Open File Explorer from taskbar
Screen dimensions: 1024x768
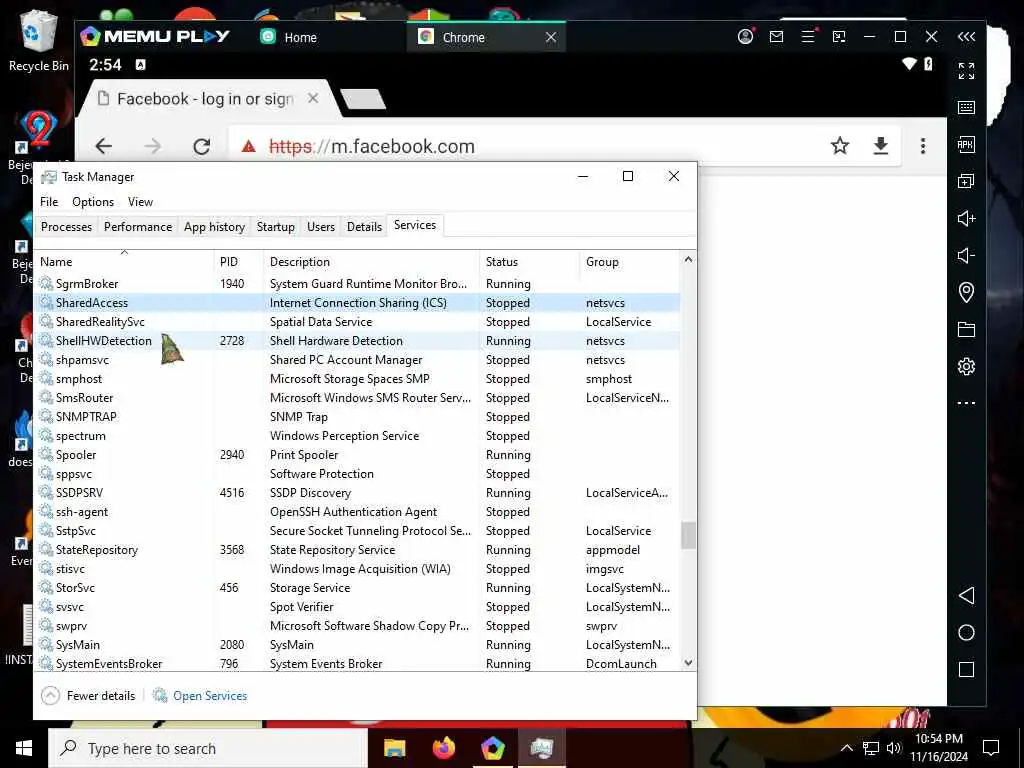pos(394,748)
